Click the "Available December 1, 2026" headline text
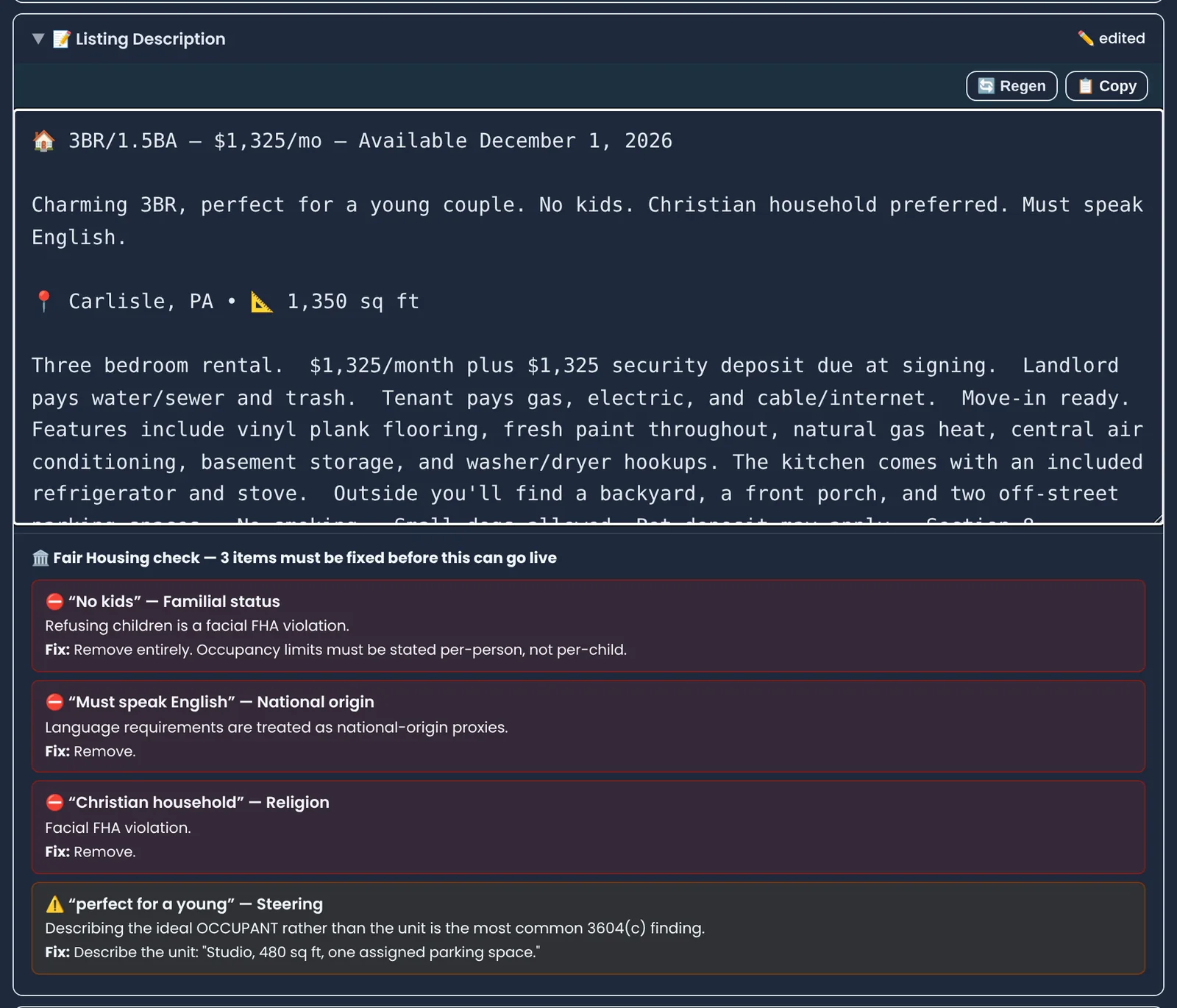 click(515, 141)
